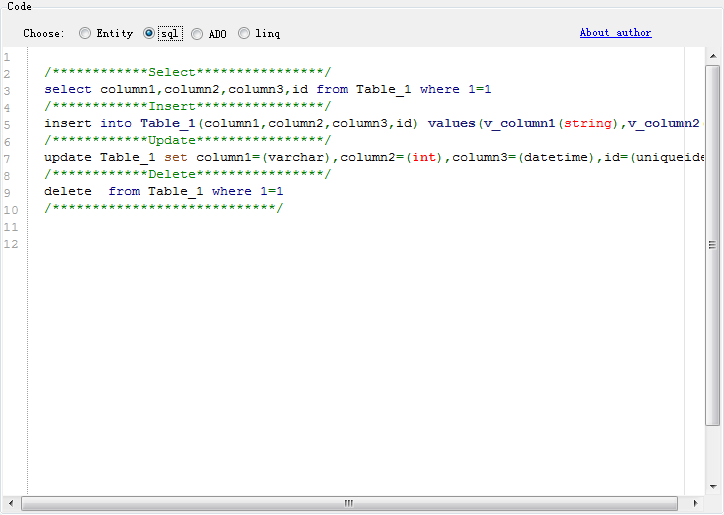Click the red 'int' type text

pyautogui.click(x=424, y=158)
